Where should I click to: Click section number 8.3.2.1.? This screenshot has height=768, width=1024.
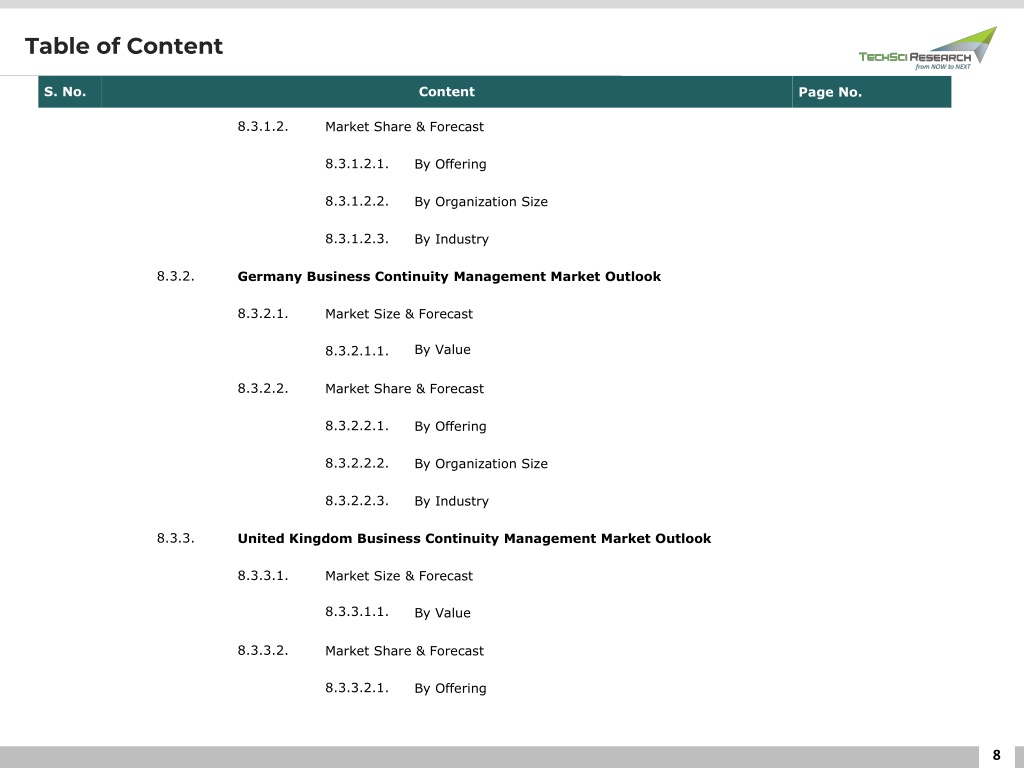pyautogui.click(x=263, y=313)
